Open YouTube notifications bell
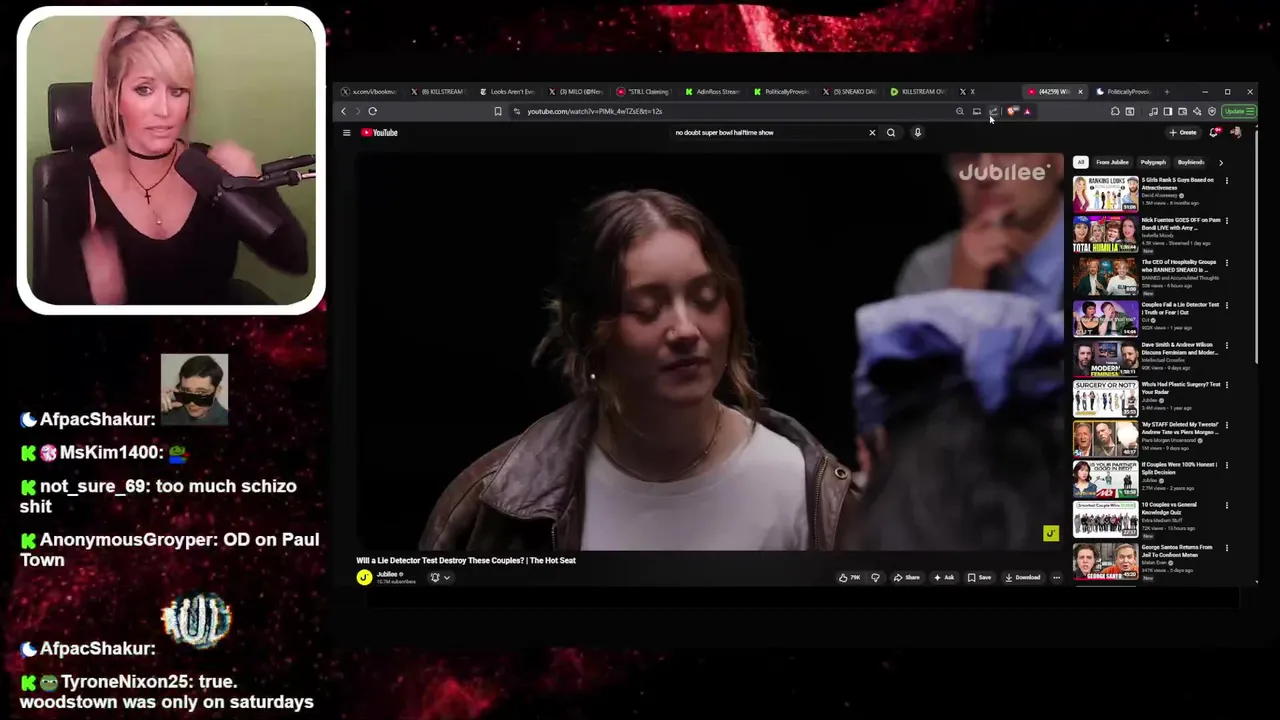The width and height of the screenshot is (1280, 720). pyautogui.click(x=1214, y=132)
